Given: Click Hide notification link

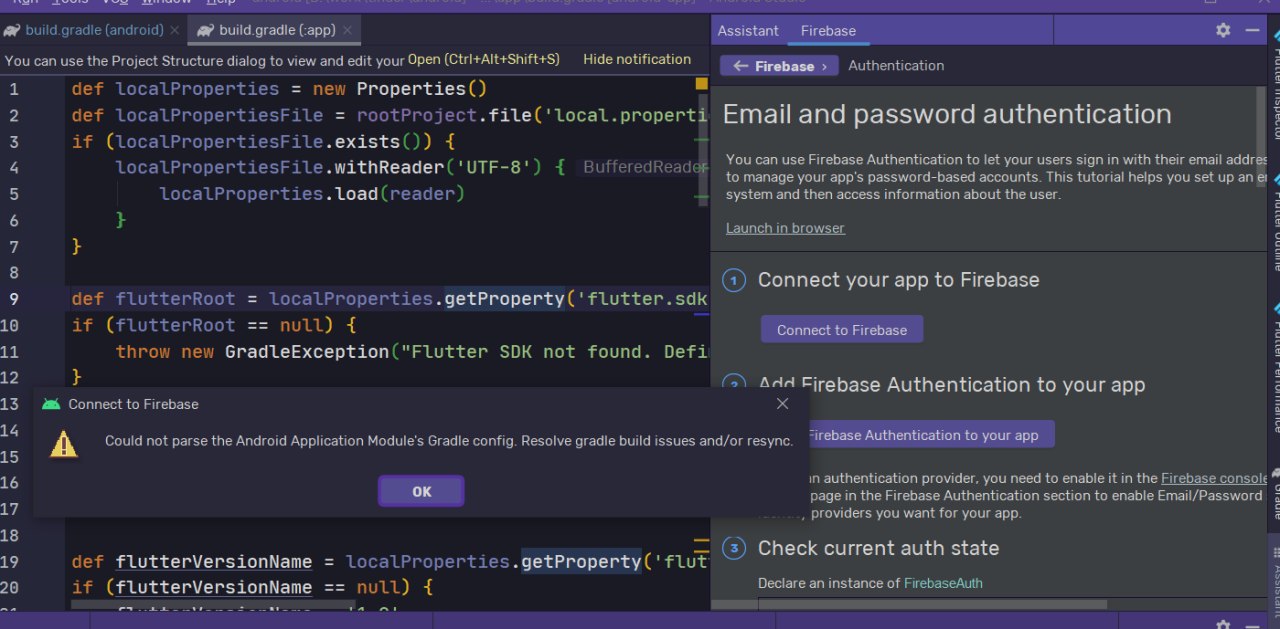Looking at the screenshot, I should [637, 59].
